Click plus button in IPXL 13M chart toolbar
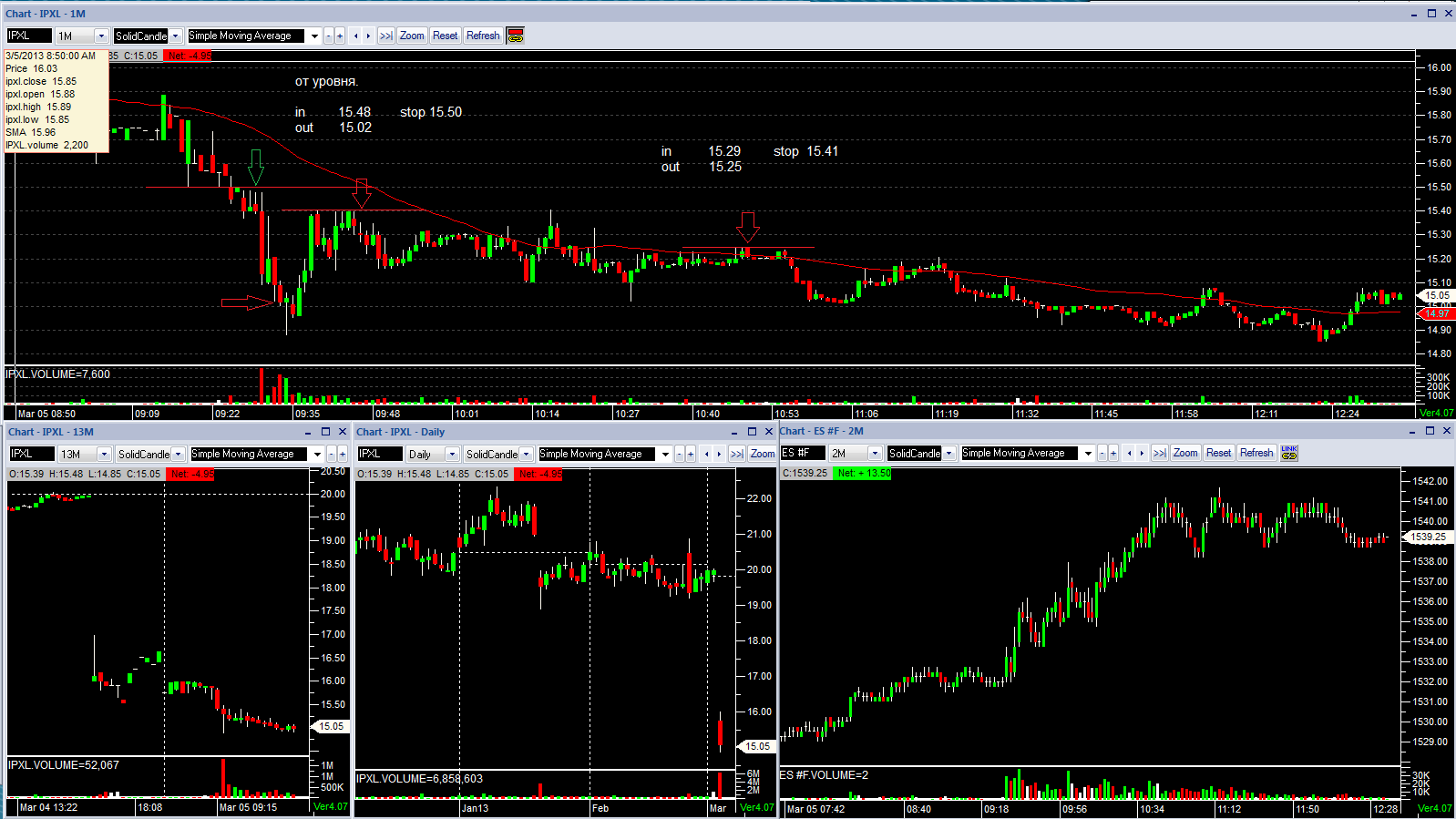 coord(343,454)
